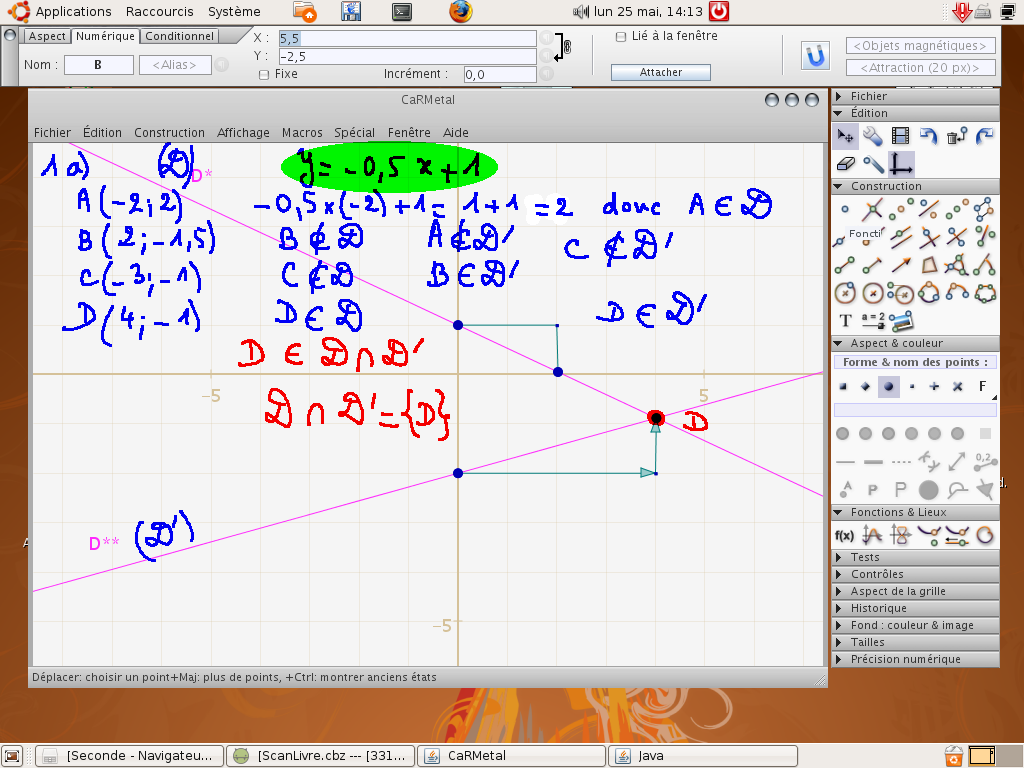Click the Incrément input field
Screen dimensions: 1024x768
[x=500, y=74]
